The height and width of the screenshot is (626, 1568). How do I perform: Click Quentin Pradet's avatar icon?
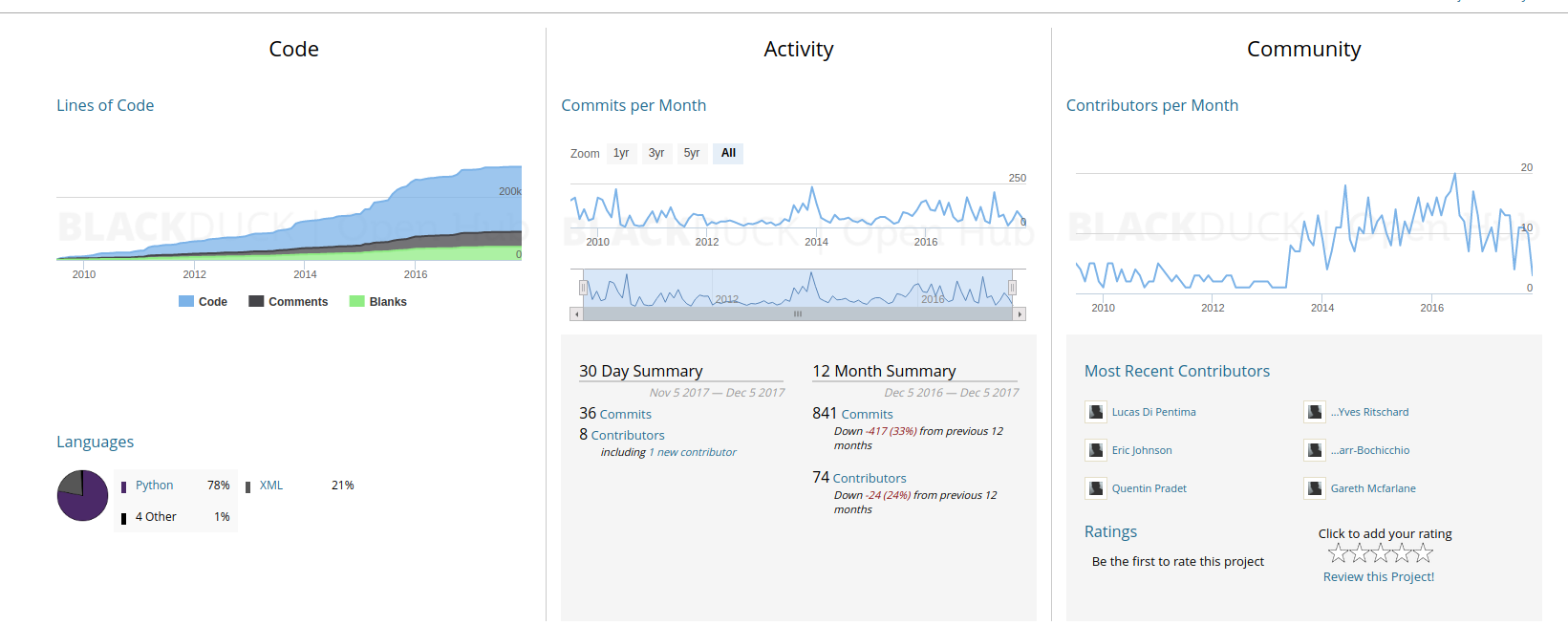tap(1095, 488)
